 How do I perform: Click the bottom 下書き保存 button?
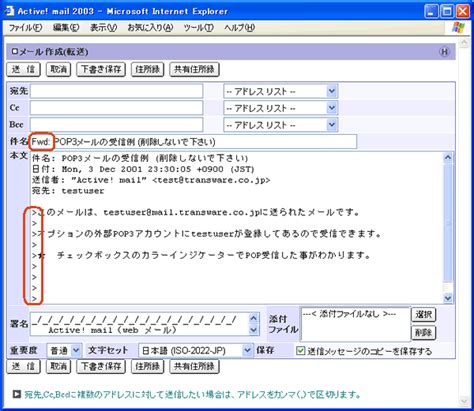101,366
